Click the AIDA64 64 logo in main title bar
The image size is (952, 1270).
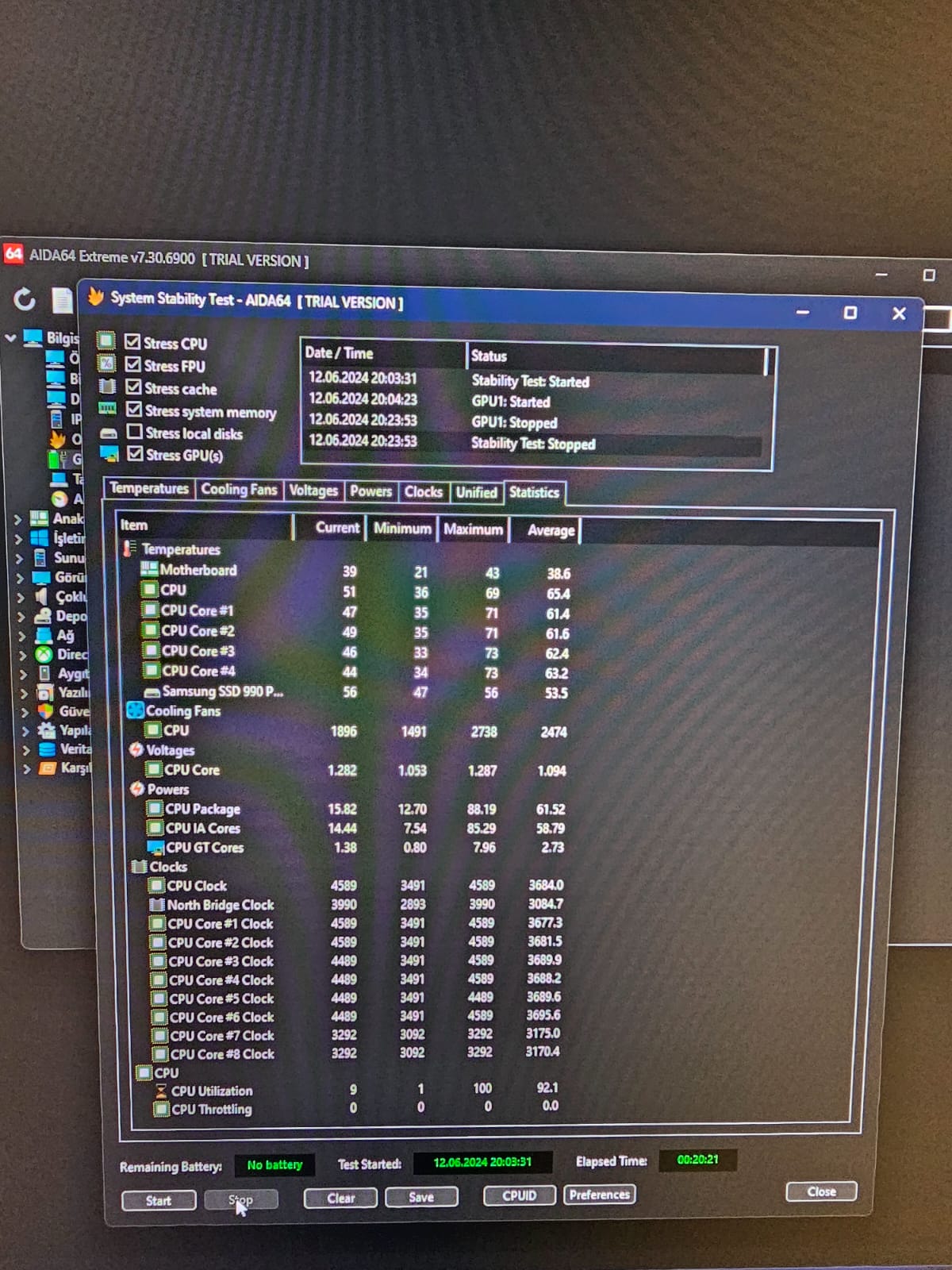tap(13, 254)
